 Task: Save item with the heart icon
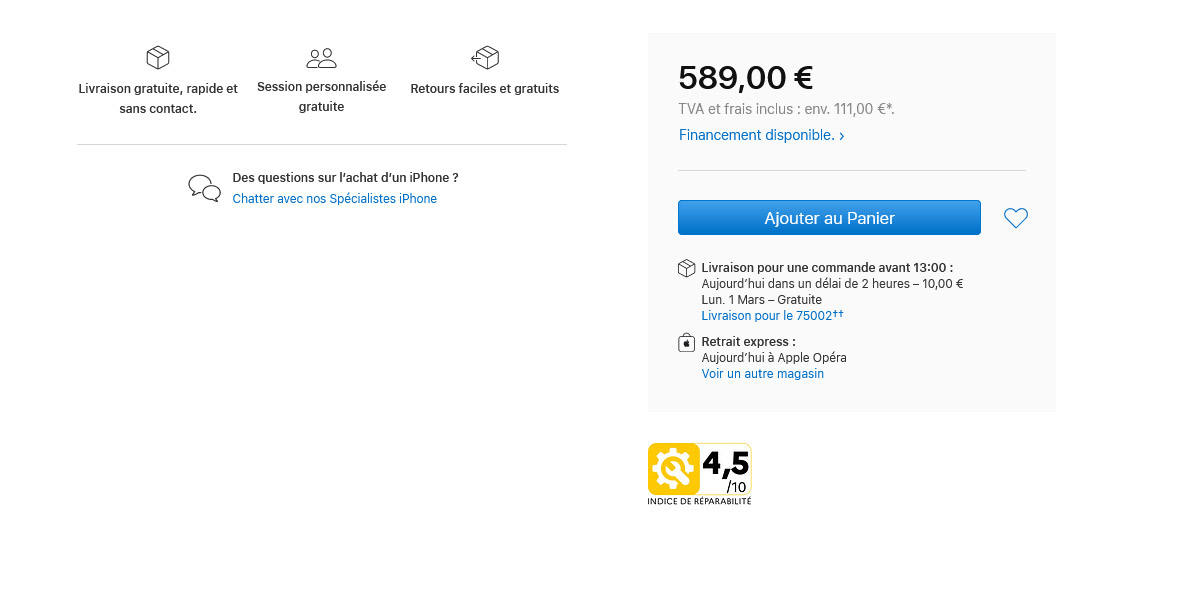[1016, 218]
